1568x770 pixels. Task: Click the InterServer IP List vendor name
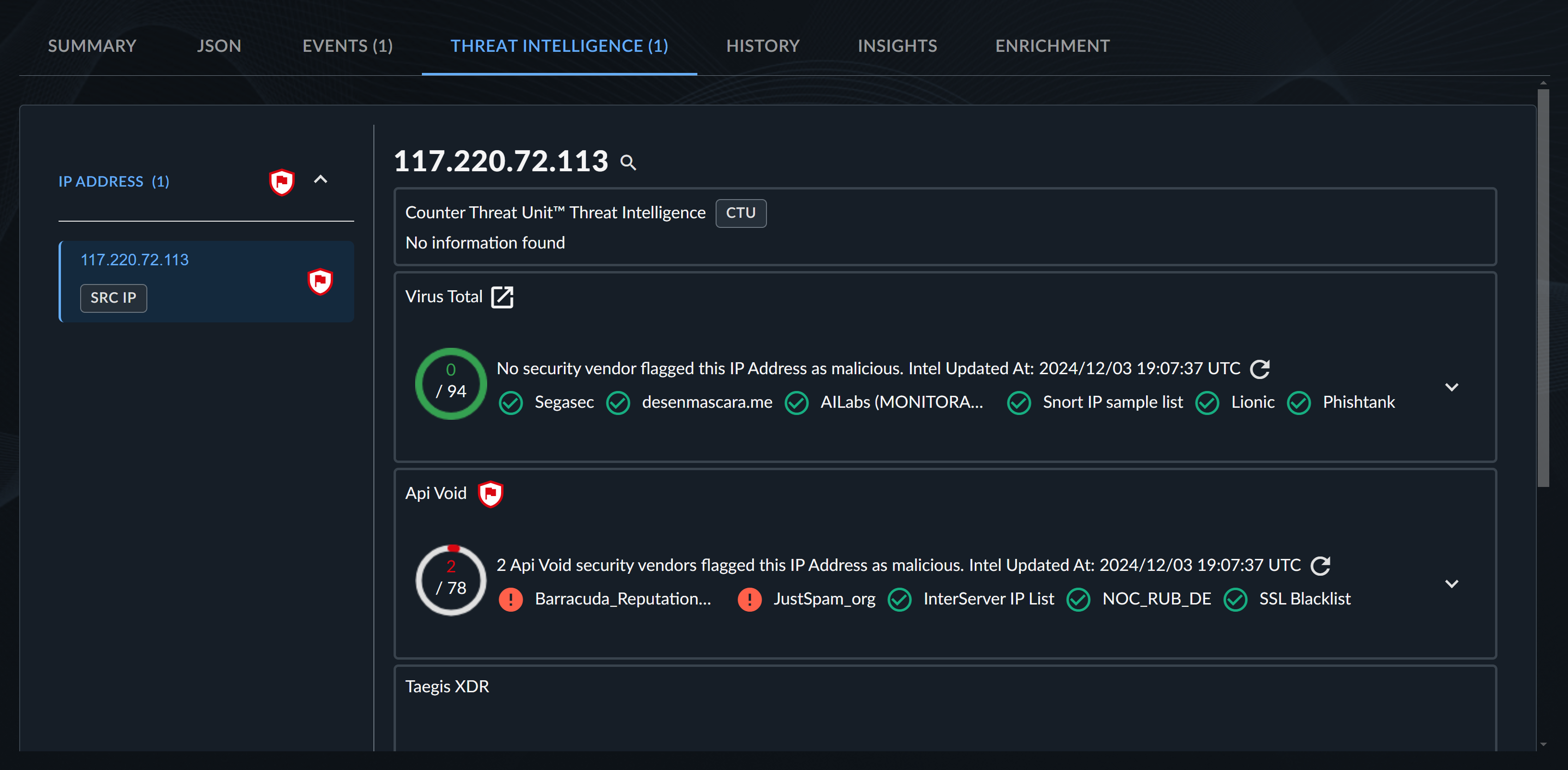tap(988, 598)
